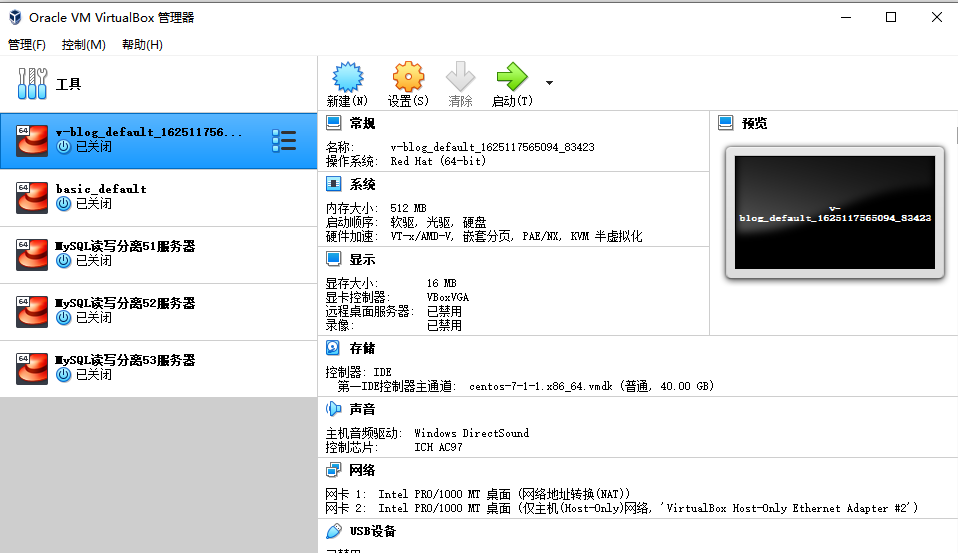Click the memory value 512 MB
Viewport: 958px width, 553px height.
point(408,208)
